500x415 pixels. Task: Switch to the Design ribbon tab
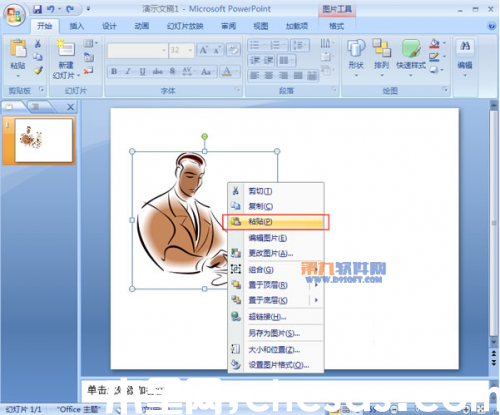click(109, 26)
